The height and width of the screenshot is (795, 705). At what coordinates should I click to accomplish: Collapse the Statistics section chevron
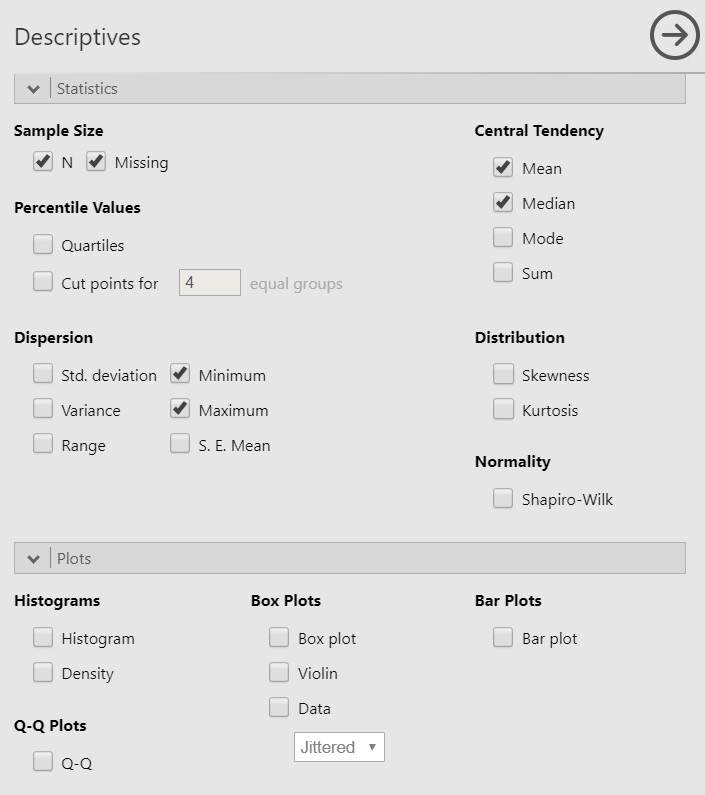(33, 89)
